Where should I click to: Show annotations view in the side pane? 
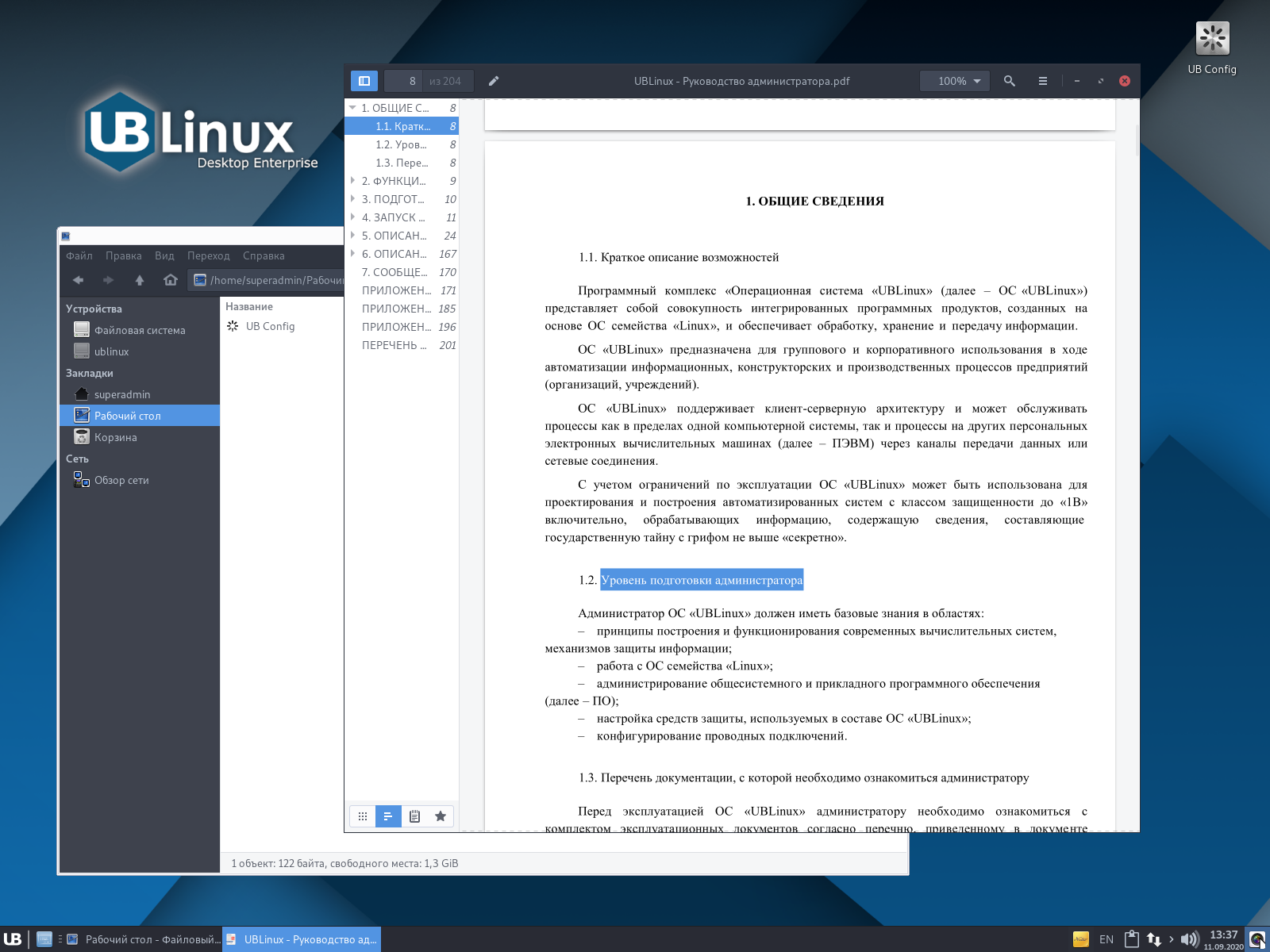414,816
